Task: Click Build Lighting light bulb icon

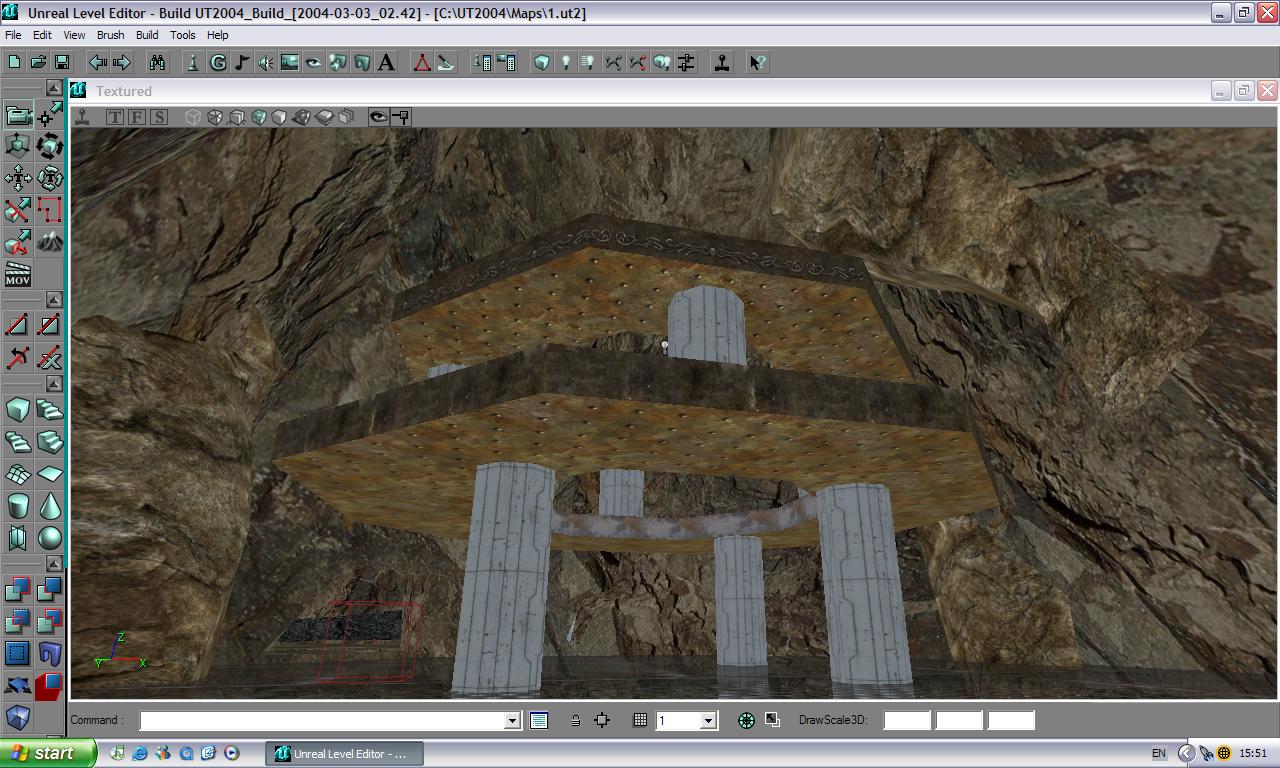Action: [566, 62]
